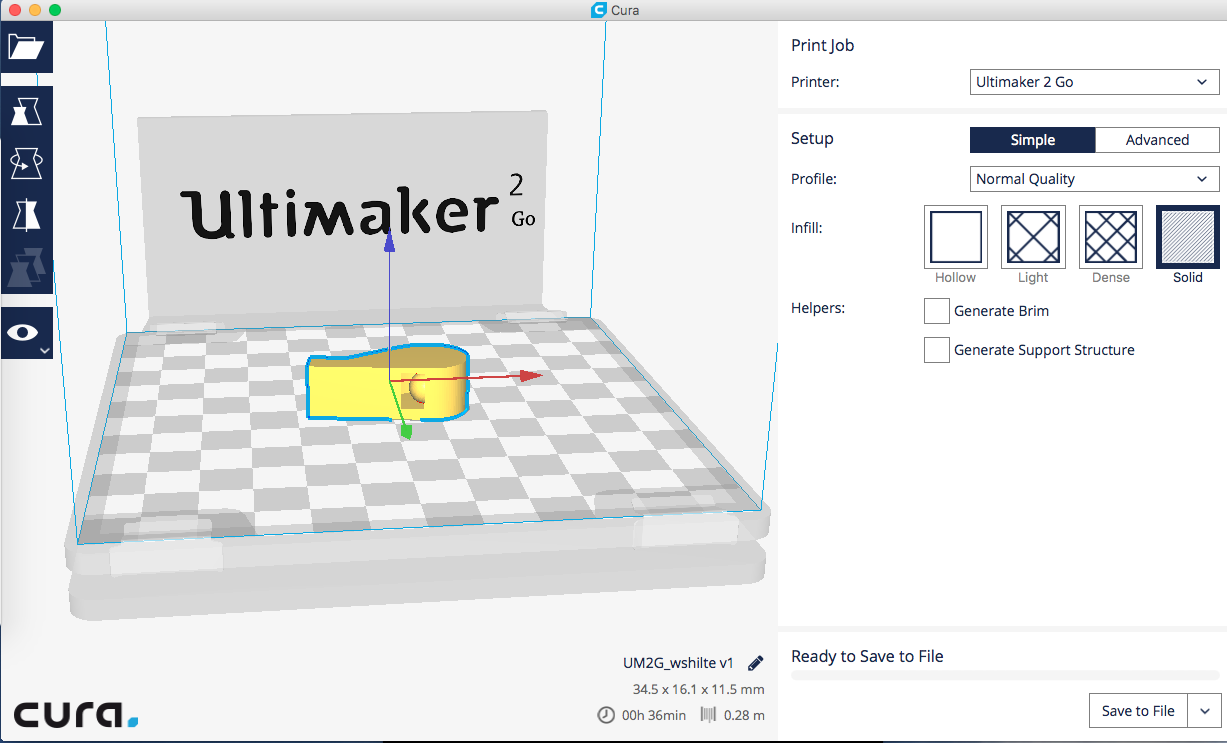The height and width of the screenshot is (743, 1227).
Task: Click the blue Z-axis arrow handle
Action: (x=390, y=241)
